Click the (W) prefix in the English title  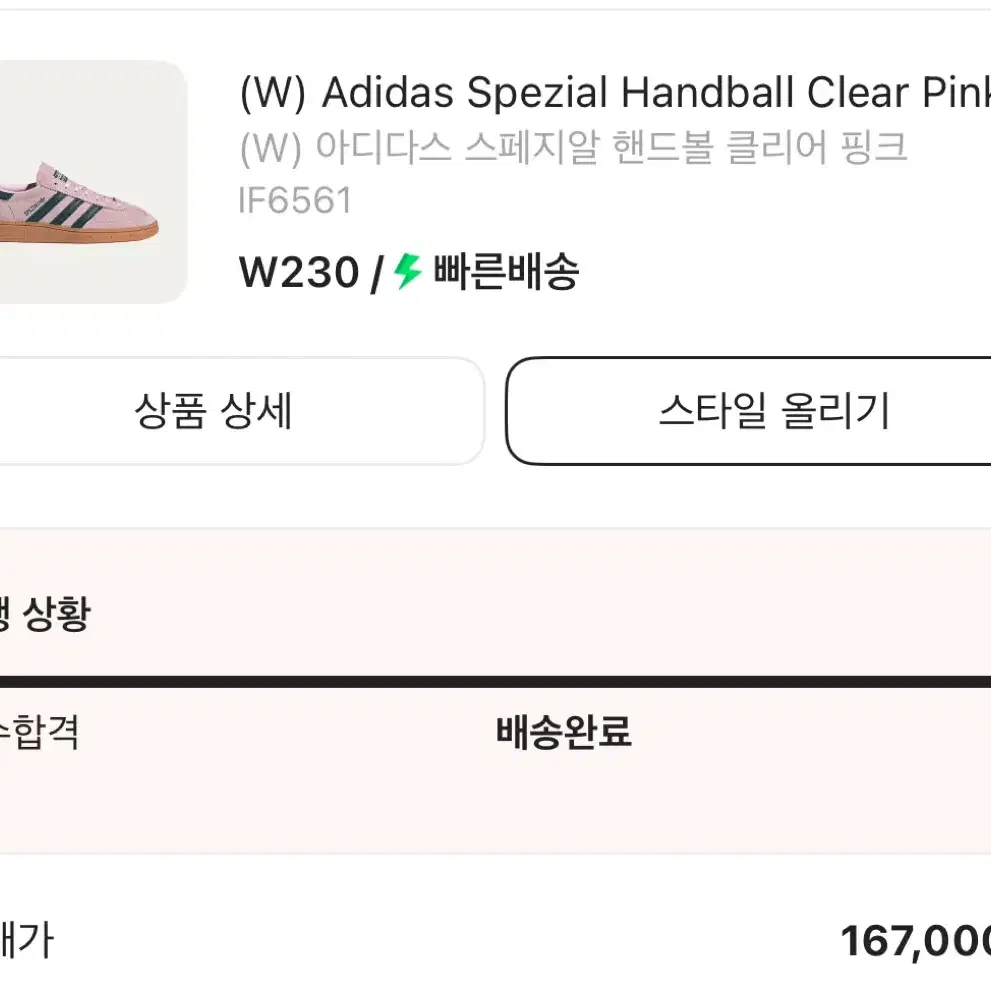click(x=272, y=94)
